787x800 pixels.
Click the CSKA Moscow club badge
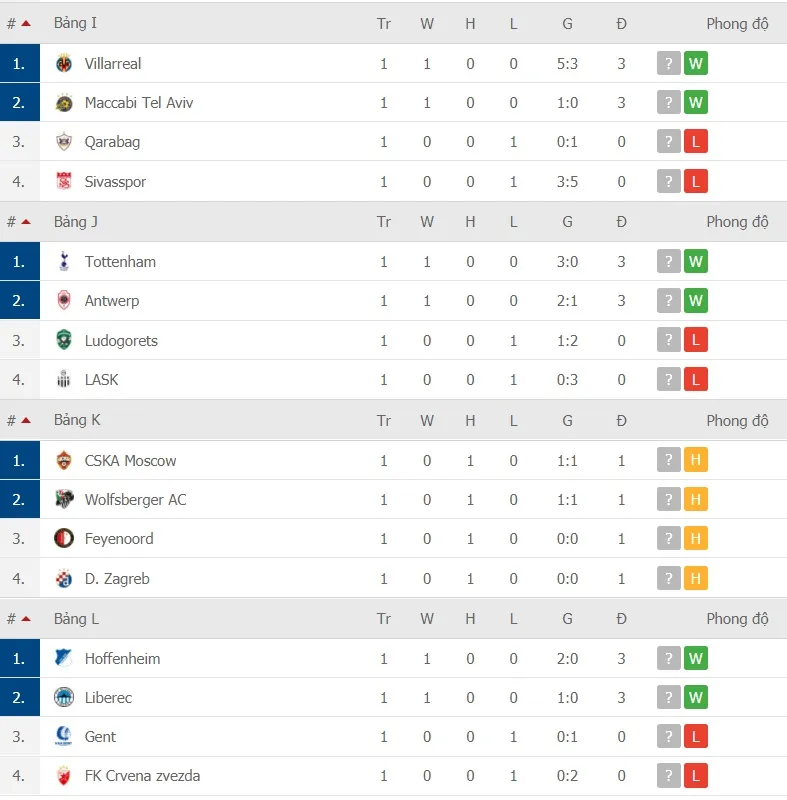(x=65, y=460)
